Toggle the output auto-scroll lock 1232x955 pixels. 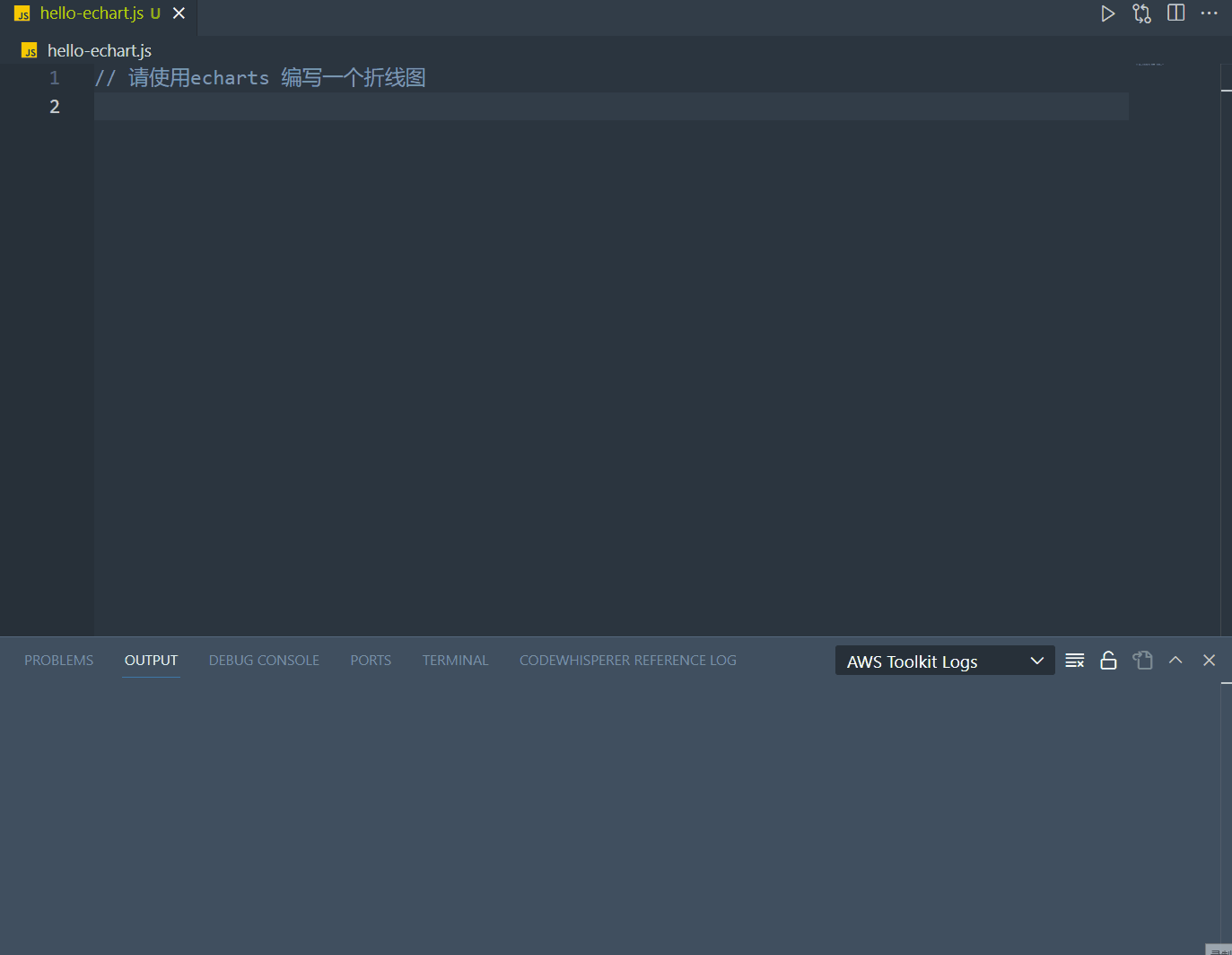coord(1108,661)
